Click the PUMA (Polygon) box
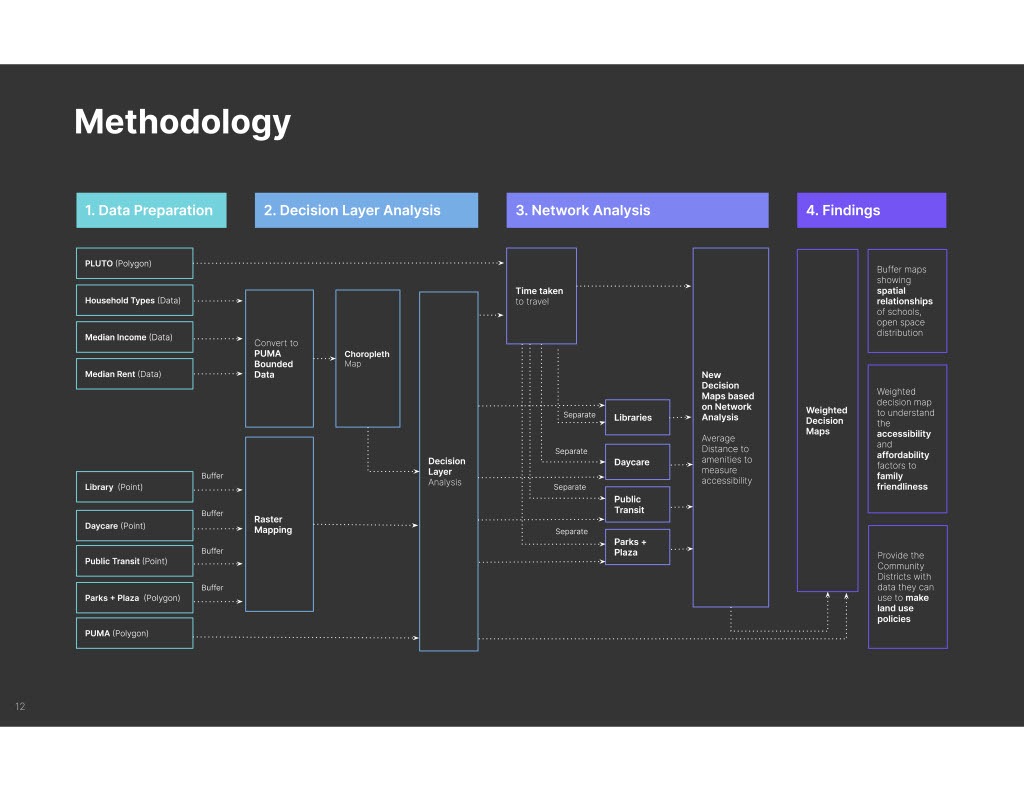 (x=135, y=633)
